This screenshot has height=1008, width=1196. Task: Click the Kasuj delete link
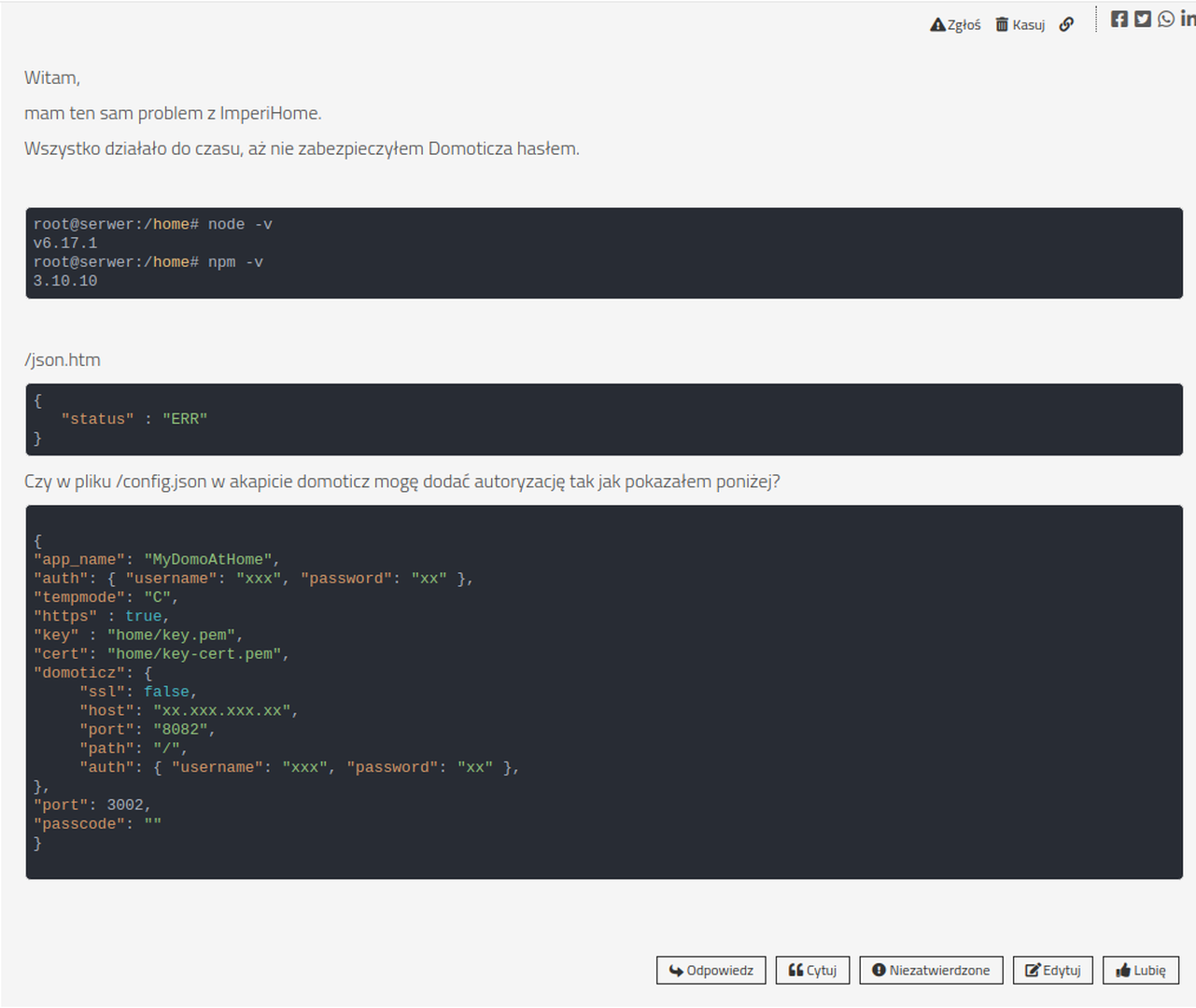click(x=1020, y=25)
